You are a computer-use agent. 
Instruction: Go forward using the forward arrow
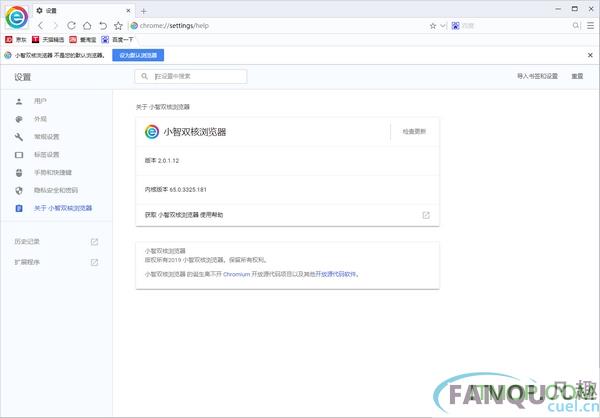point(55,26)
